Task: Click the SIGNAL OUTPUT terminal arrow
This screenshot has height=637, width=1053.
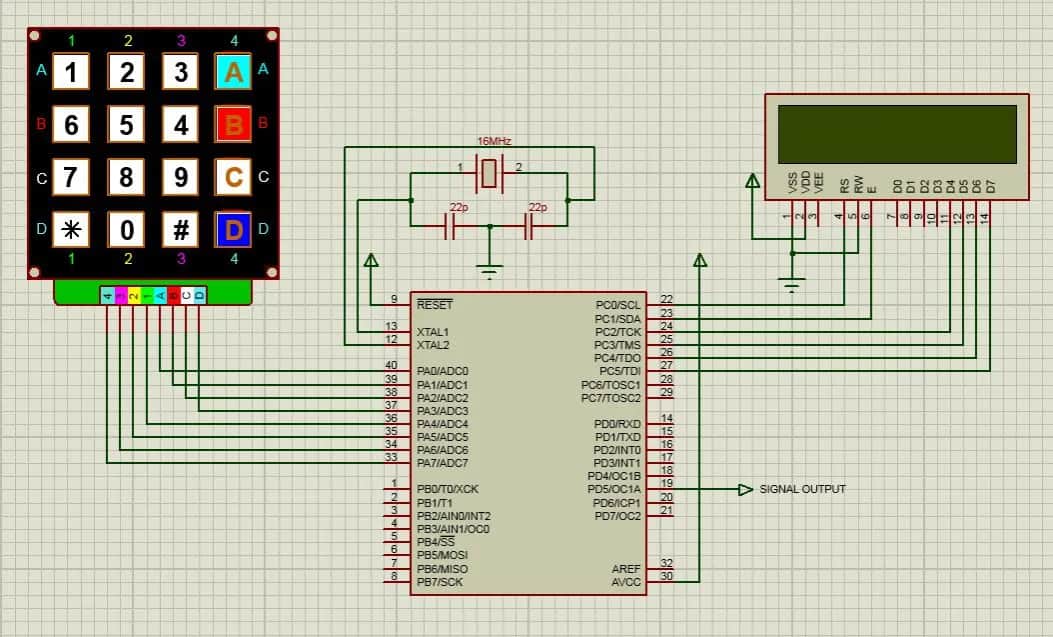Action: [744, 490]
